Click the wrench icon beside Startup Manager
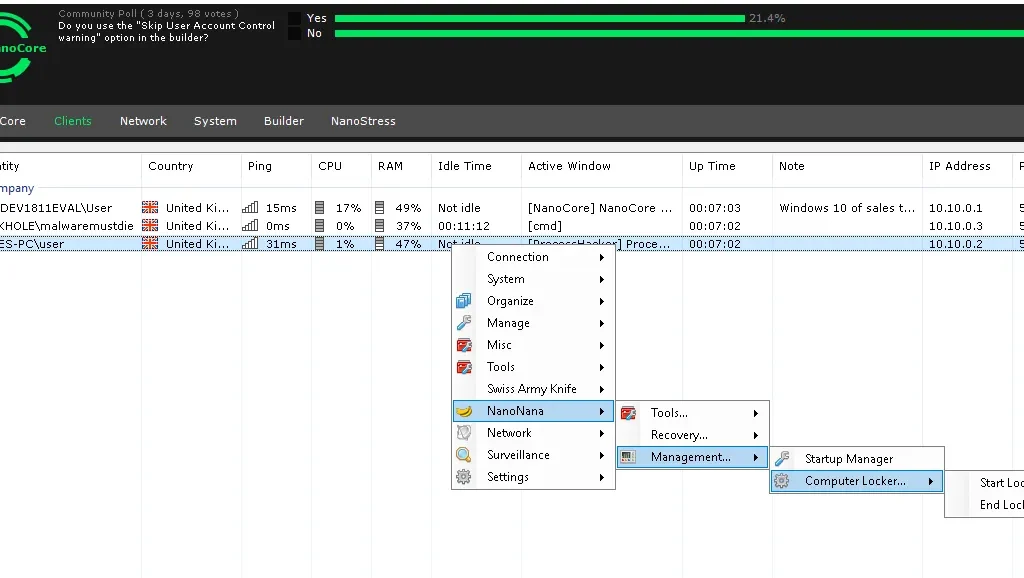 tap(782, 459)
